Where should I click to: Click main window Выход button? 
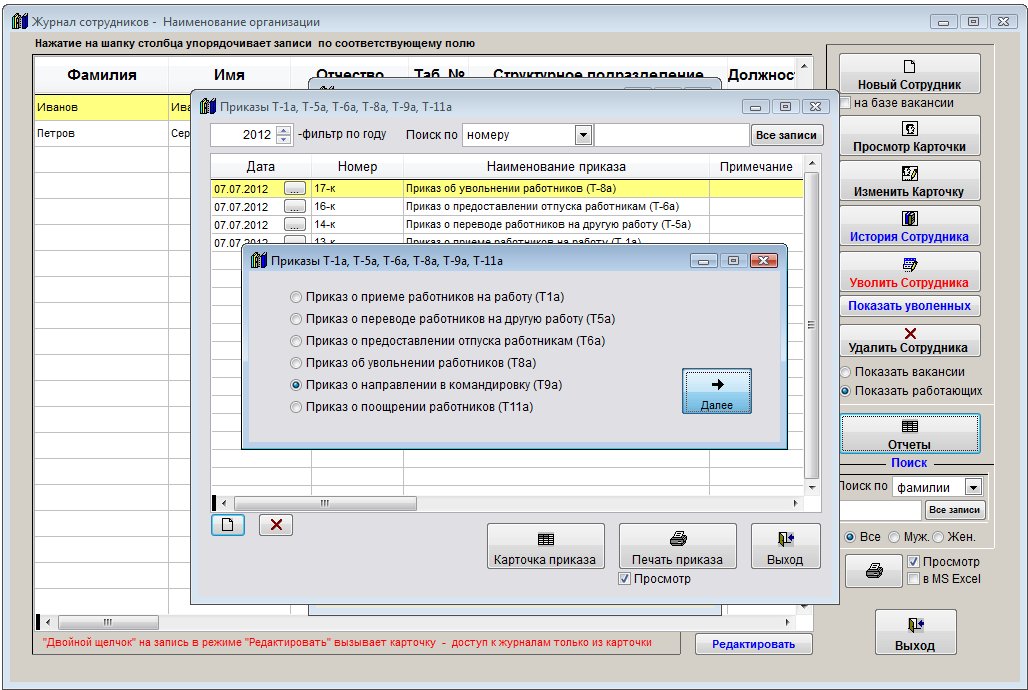pos(915,632)
